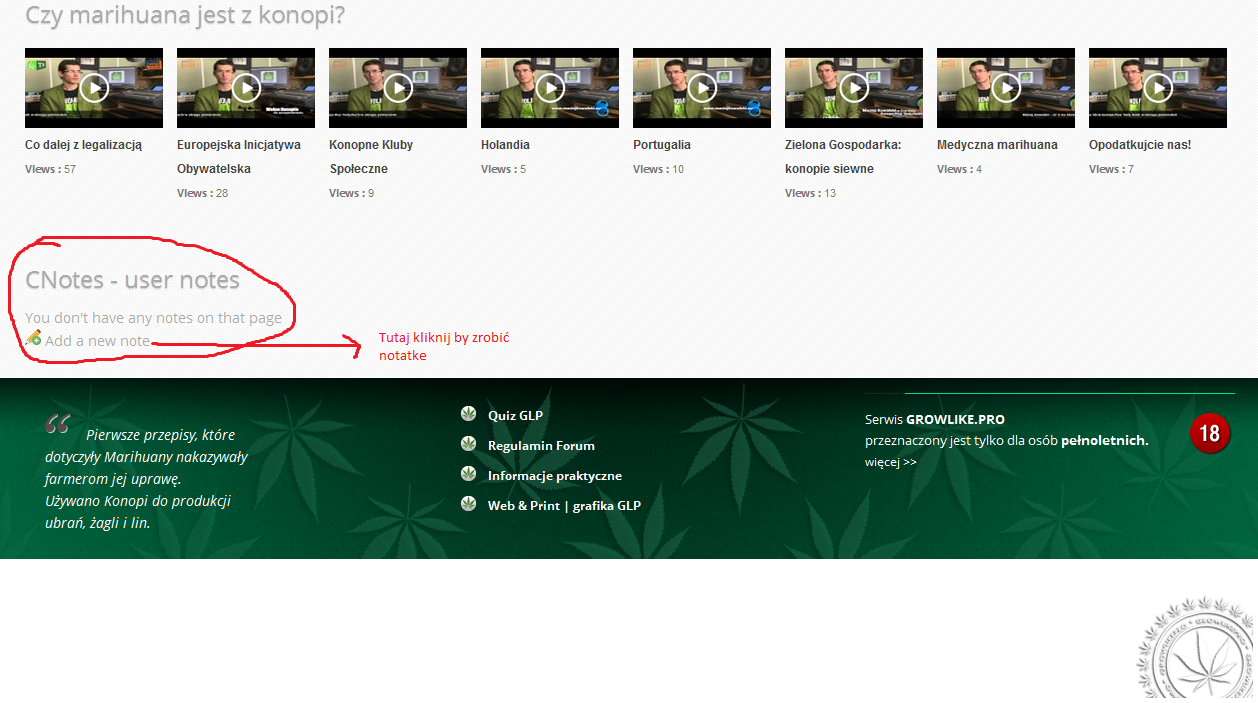The height and width of the screenshot is (703, 1258).
Task: Open the 'Medyczna marihuana' title link
Action: pyautogui.click(x=997, y=145)
